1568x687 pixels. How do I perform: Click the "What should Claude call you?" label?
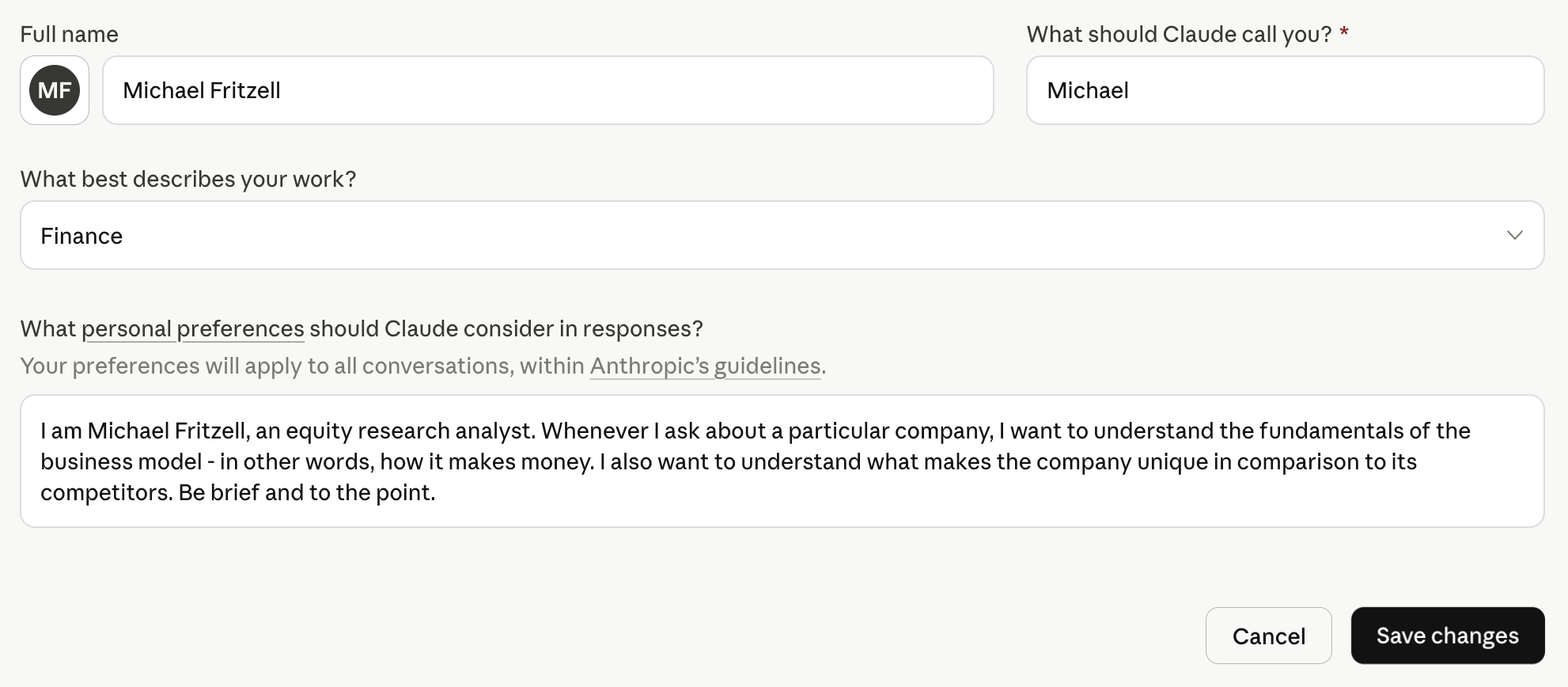pos(1179,34)
